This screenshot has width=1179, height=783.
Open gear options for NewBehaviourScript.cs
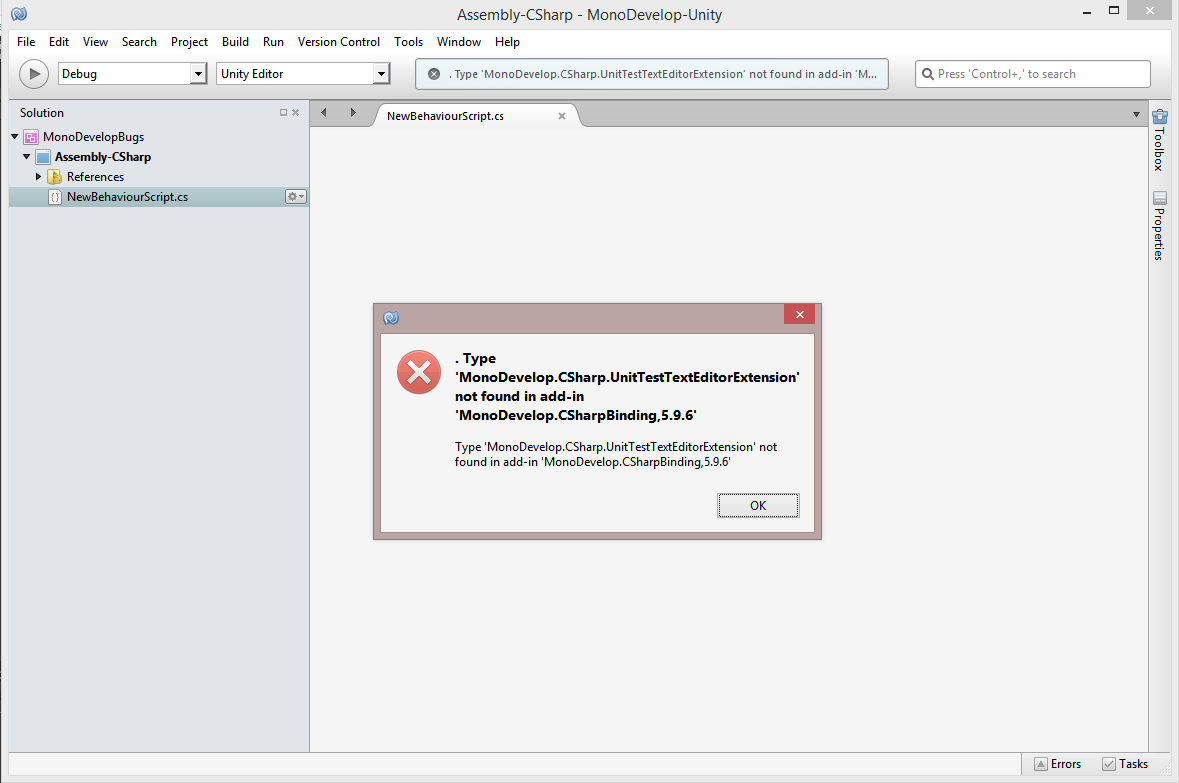(x=296, y=196)
